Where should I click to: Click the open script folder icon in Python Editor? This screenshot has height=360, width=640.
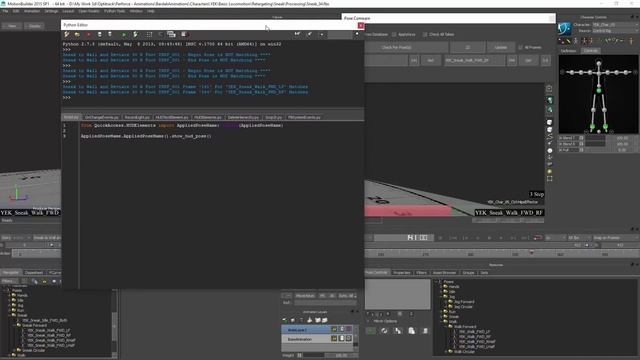tap(77, 35)
